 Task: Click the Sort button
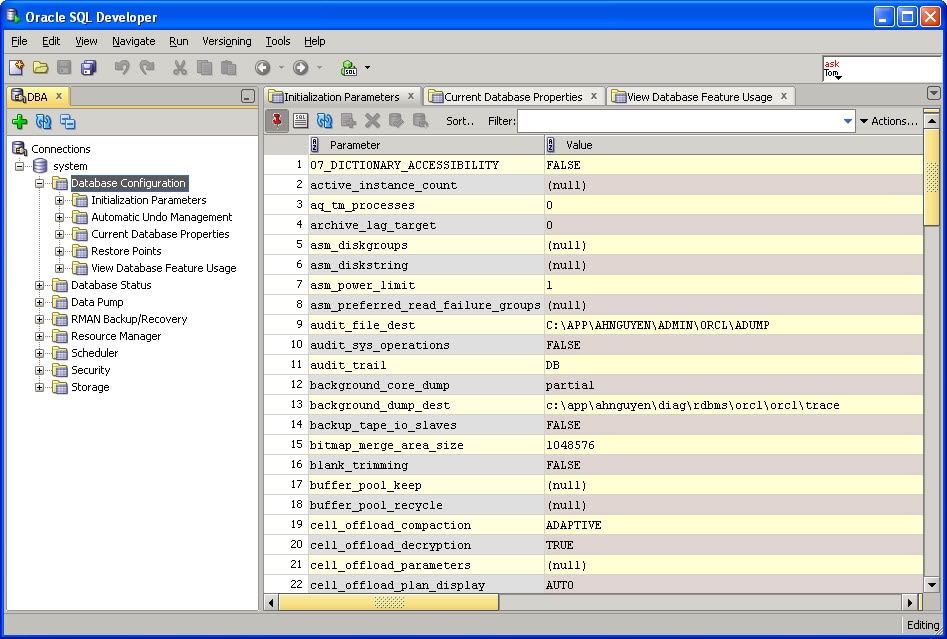(x=460, y=121)
